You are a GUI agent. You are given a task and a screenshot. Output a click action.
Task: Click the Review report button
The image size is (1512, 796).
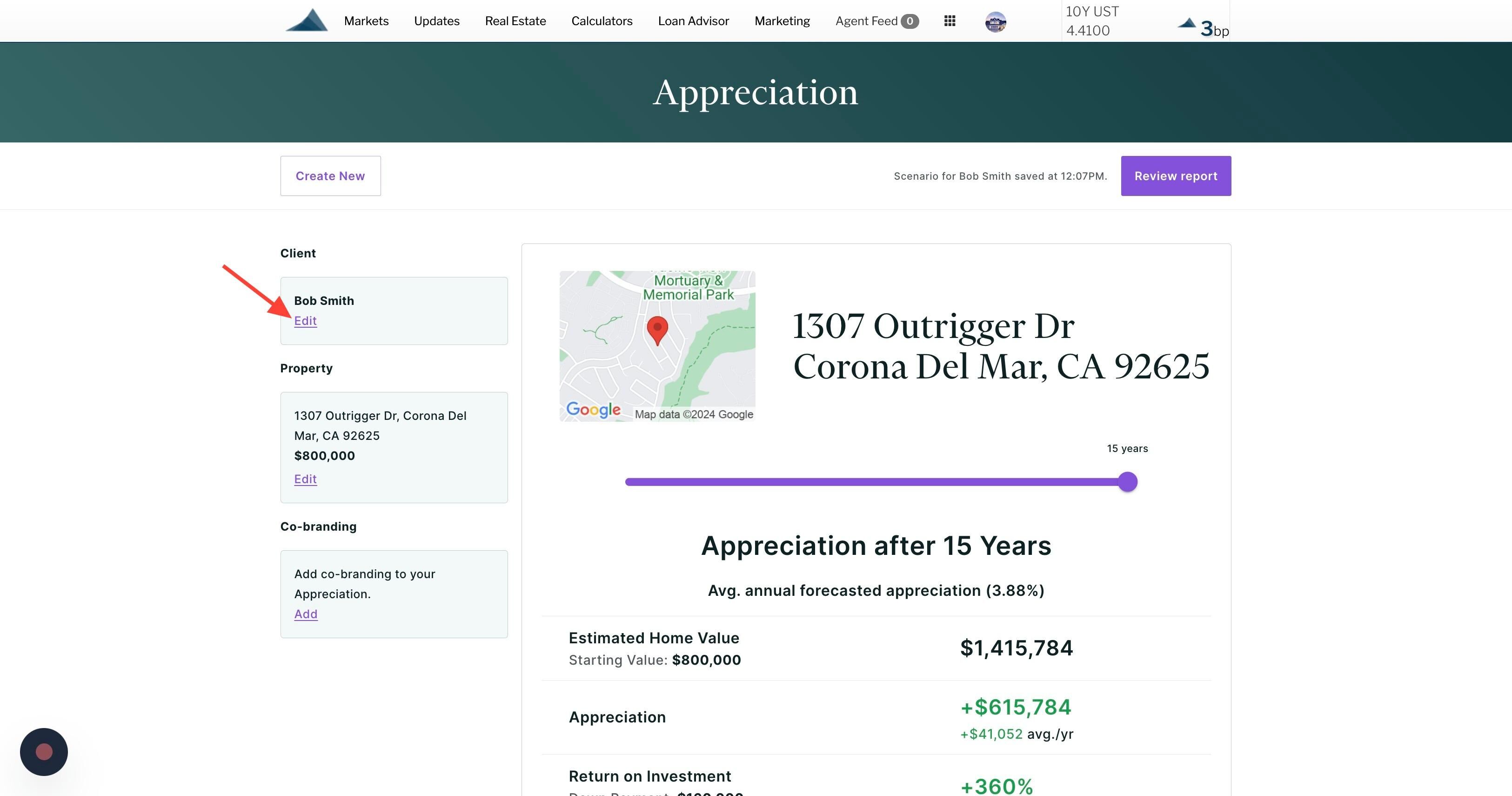point(1176,175)
